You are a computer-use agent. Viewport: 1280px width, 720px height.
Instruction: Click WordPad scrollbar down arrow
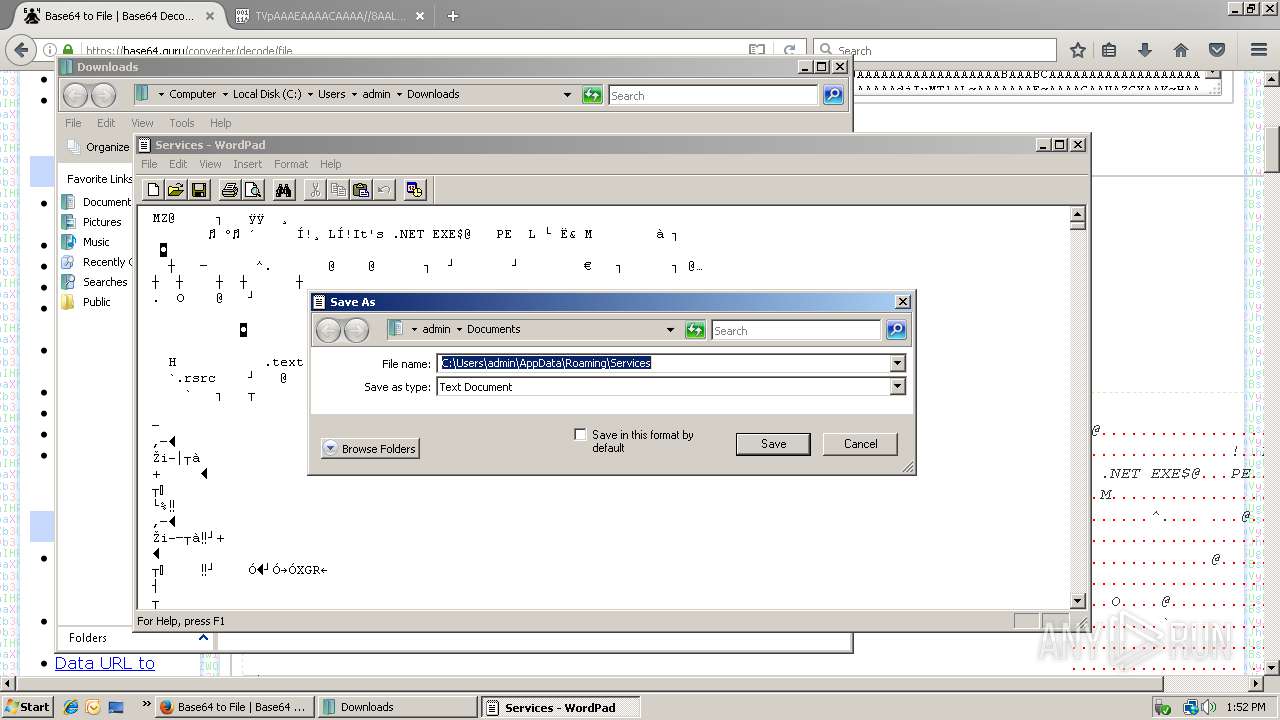1077,601
